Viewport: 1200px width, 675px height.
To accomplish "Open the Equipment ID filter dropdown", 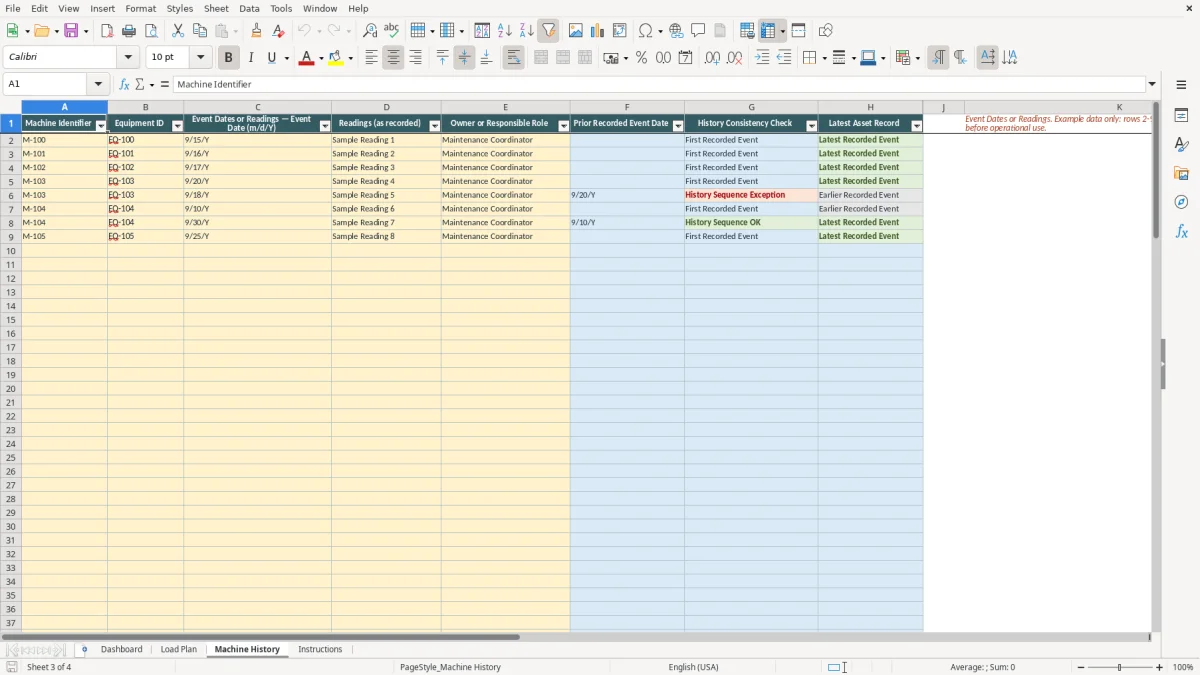I will (x=177, y=126).
